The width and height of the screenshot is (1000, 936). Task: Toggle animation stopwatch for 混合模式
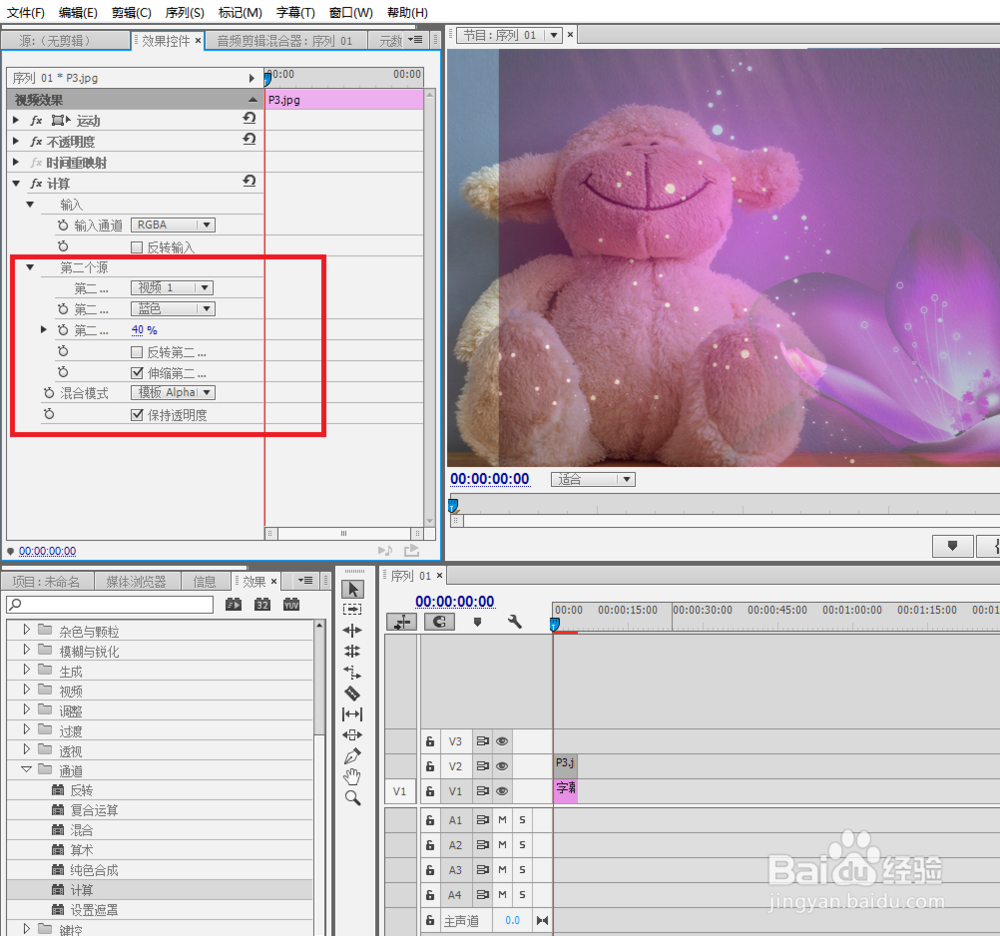[49, 393]
